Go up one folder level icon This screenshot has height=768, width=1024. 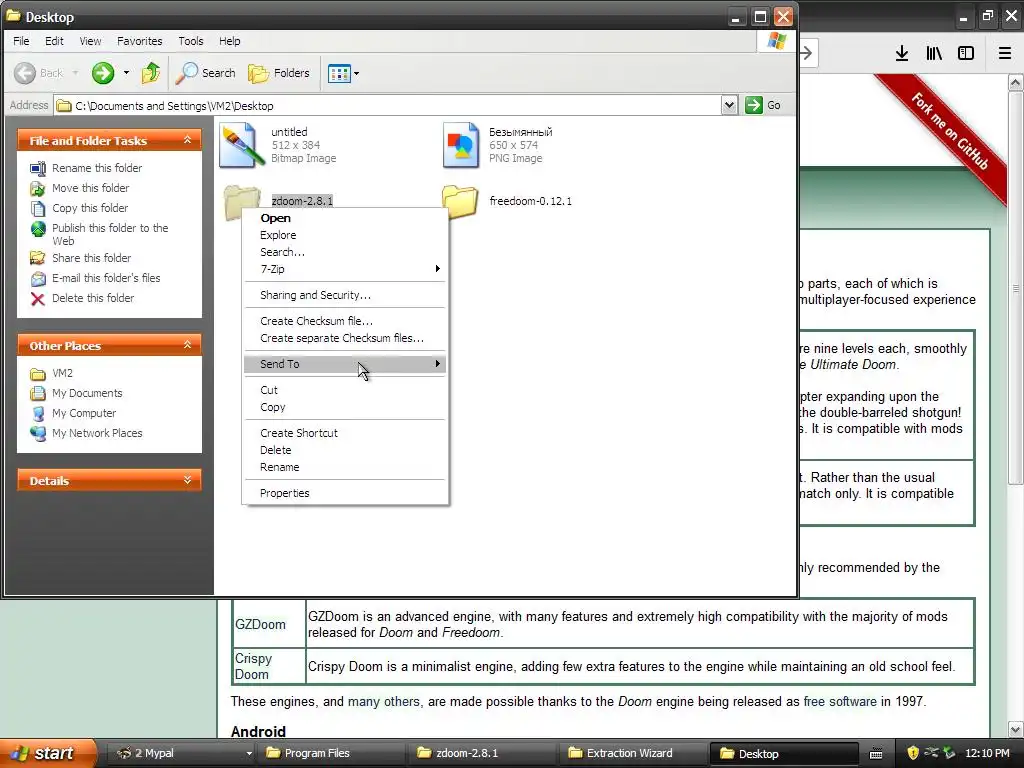[x=151, y=73]
